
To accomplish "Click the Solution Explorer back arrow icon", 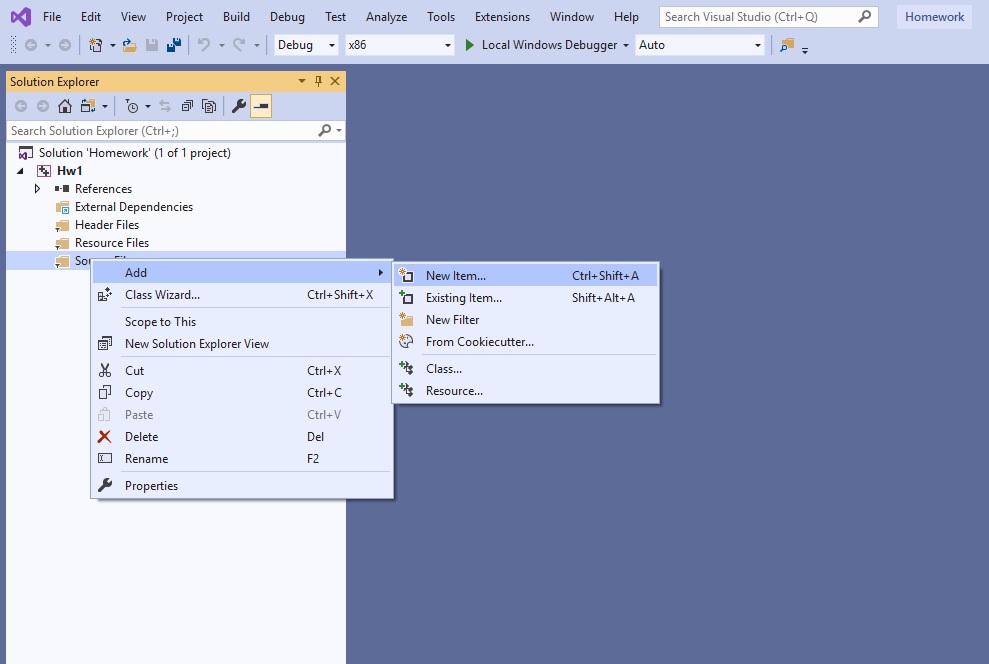I will point(21,106).
